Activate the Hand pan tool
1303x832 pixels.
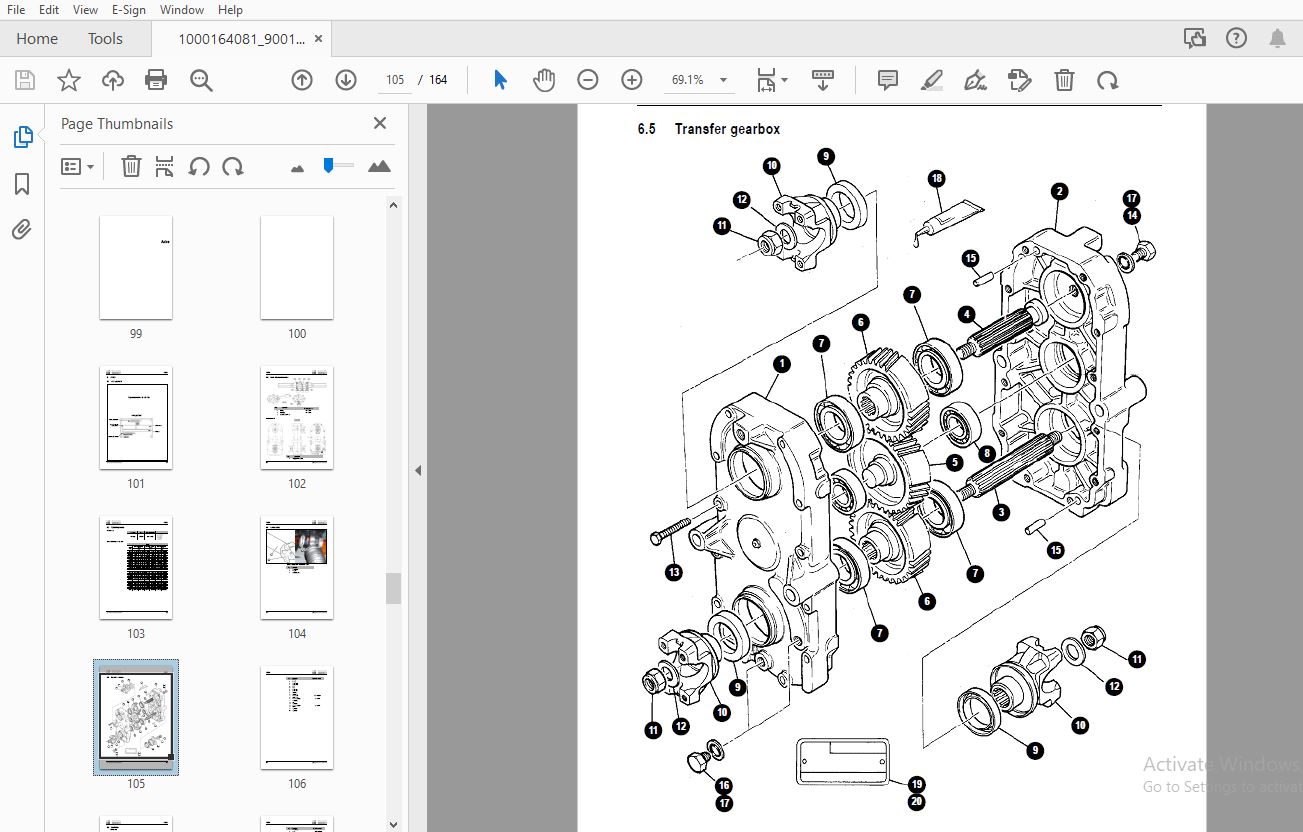tap(544, 80)
